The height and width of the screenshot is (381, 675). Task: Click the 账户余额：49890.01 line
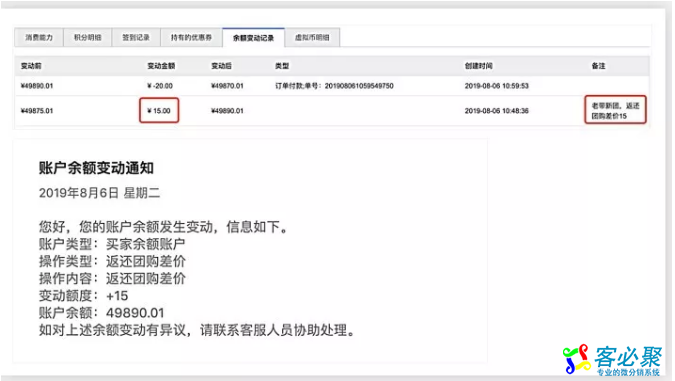[x=102, y=313]
